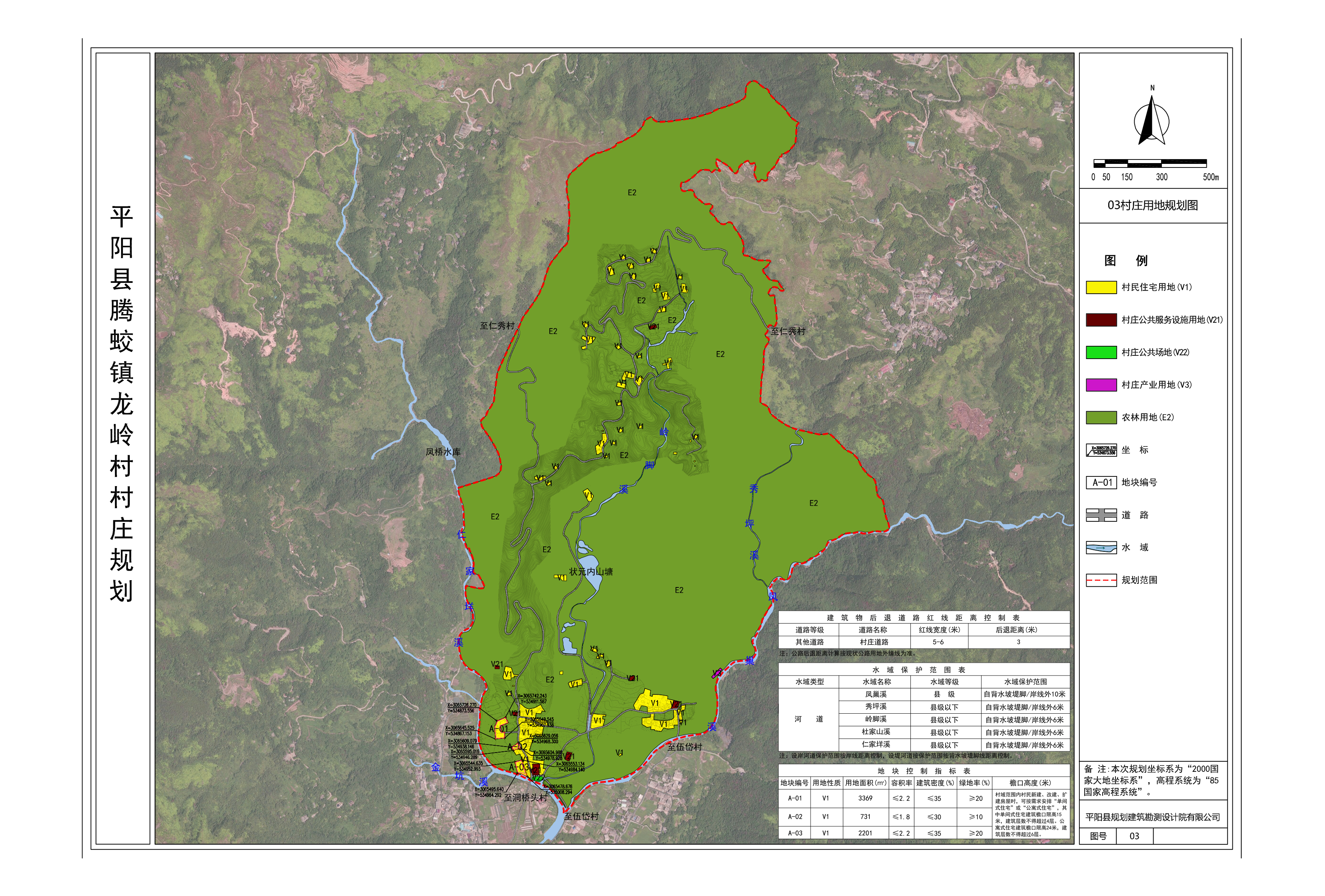
Task: Click the 备注 coordinate system note text
Action: (1152, 780)
